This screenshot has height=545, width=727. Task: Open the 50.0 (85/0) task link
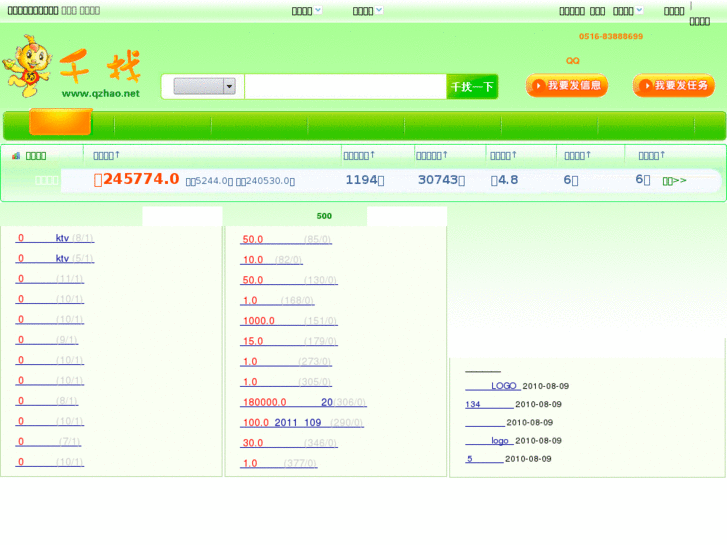click(286, 239)
